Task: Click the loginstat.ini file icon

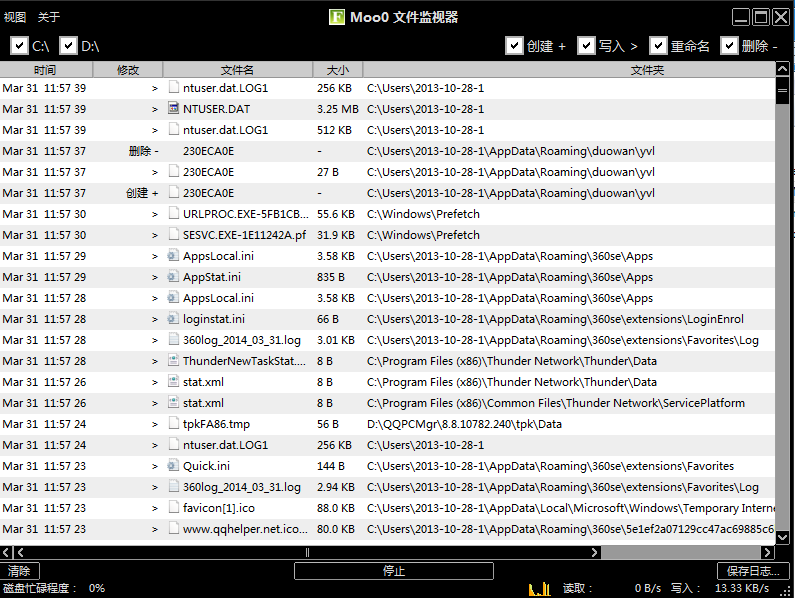Action: (x=173, y=319)
